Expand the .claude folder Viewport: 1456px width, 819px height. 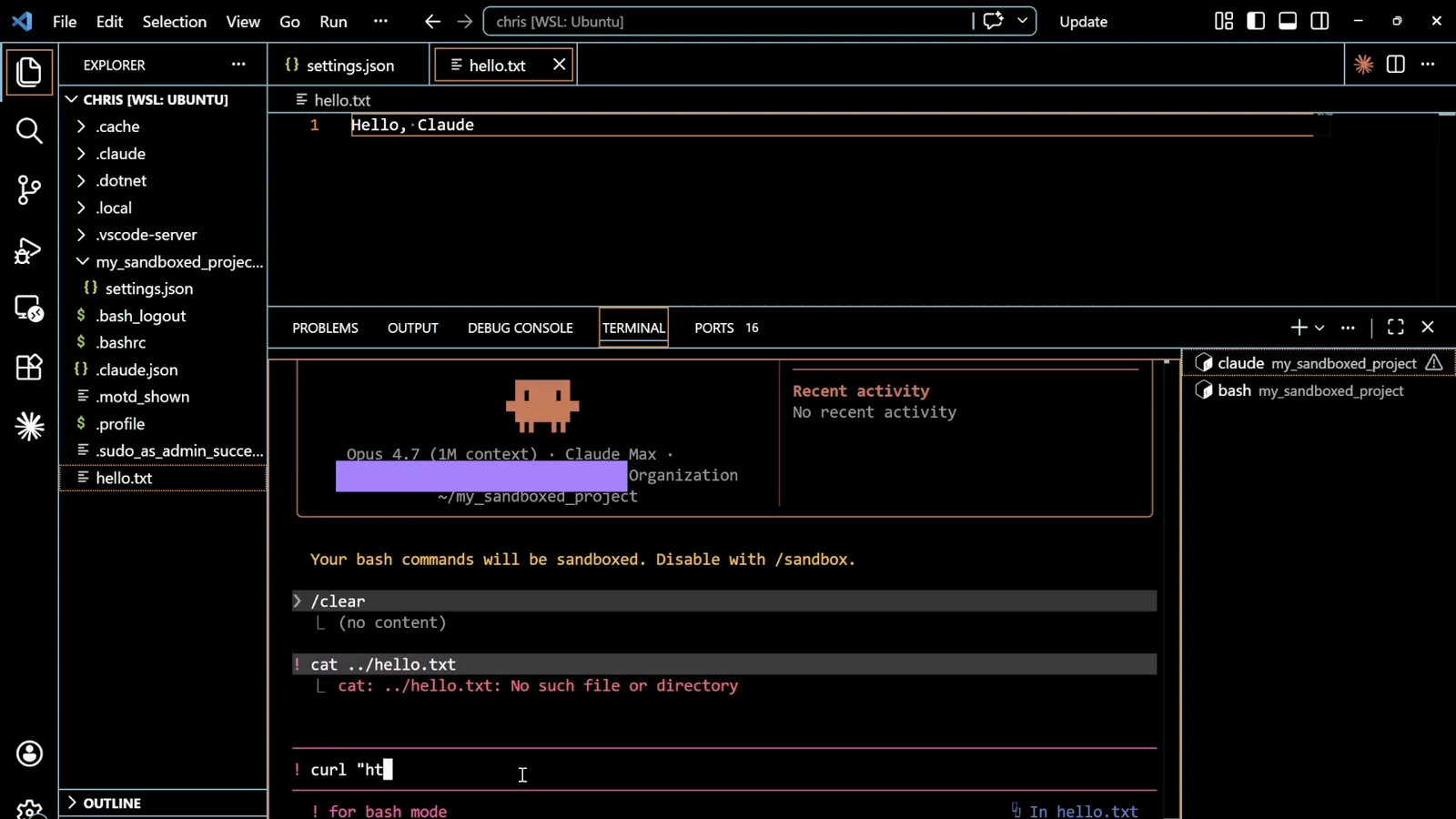click(81, 154)
